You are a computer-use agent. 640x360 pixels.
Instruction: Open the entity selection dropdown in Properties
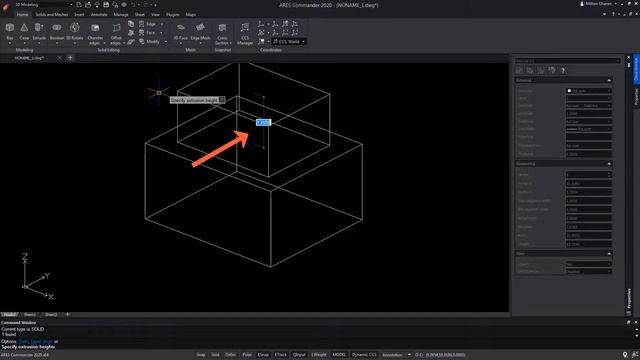click(x=567, y=60)
